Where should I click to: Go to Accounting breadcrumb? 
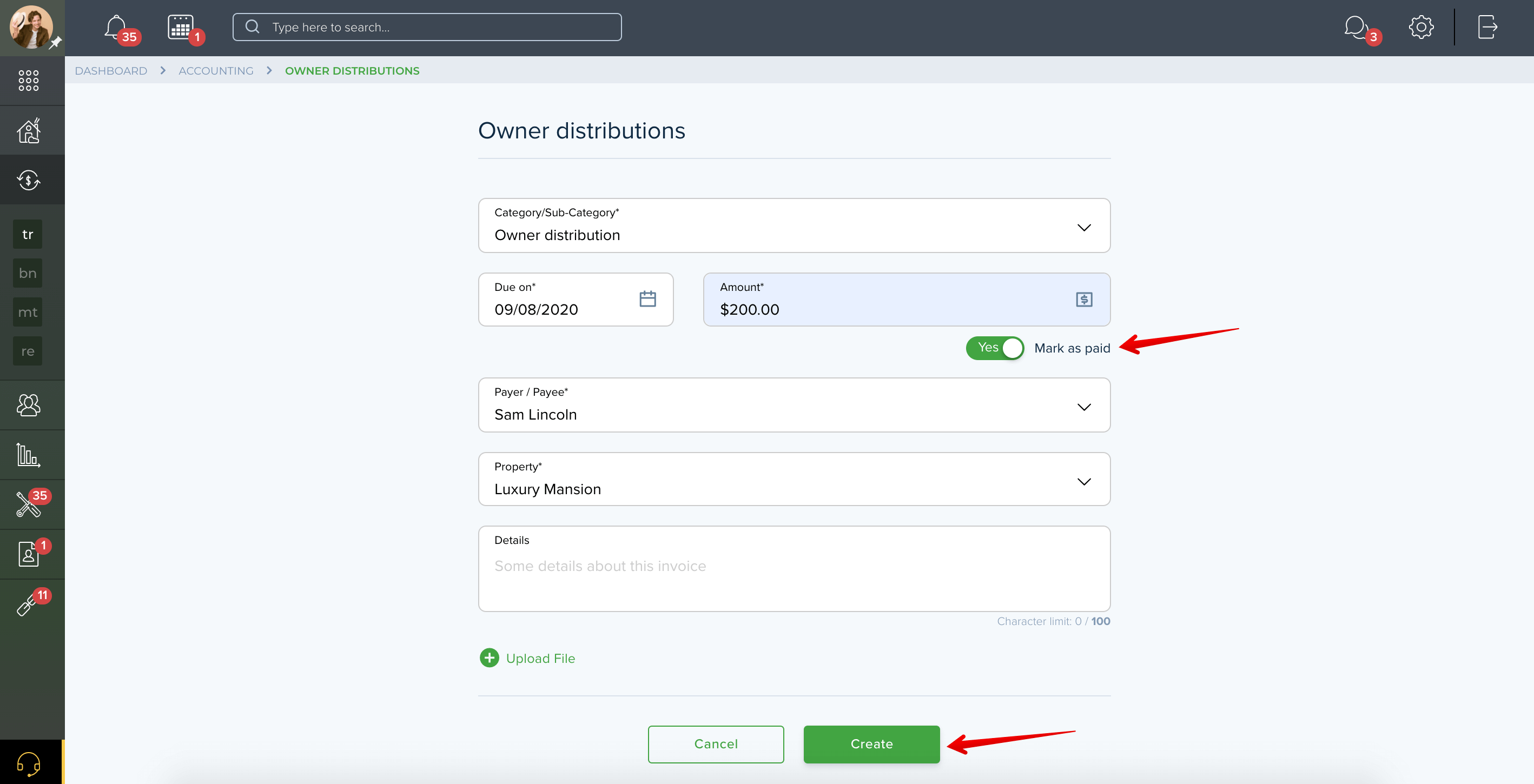[x=216, y=71]
